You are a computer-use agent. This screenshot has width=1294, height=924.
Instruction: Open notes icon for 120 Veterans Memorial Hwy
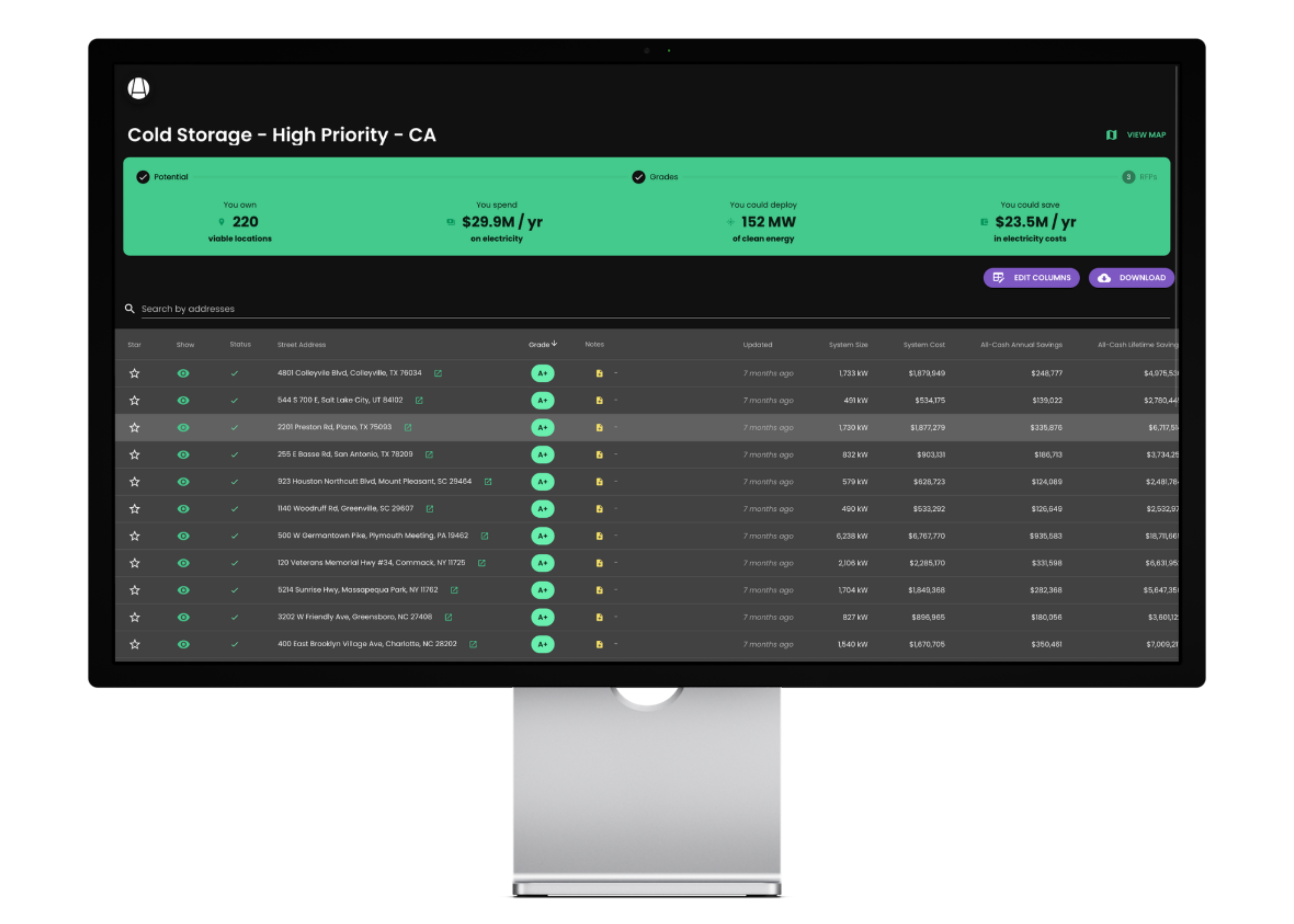pyautogui.click(x=599, y=563)
